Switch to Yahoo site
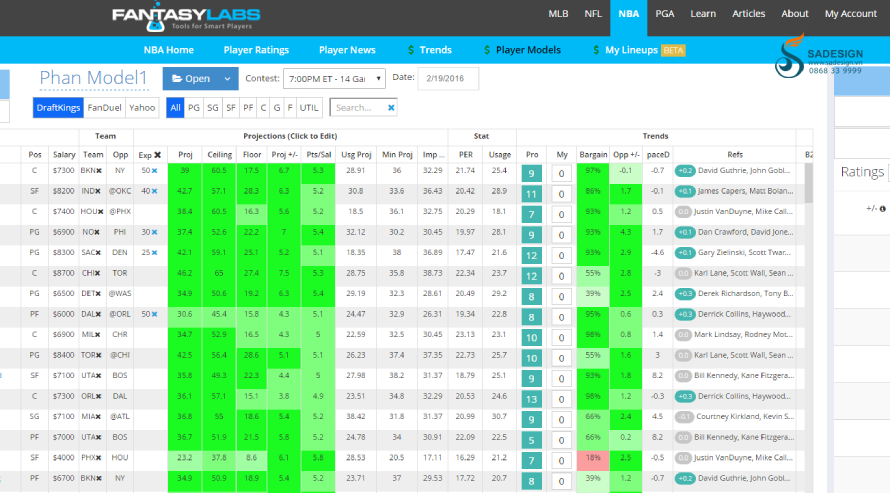890x493 pixels. 142,107
